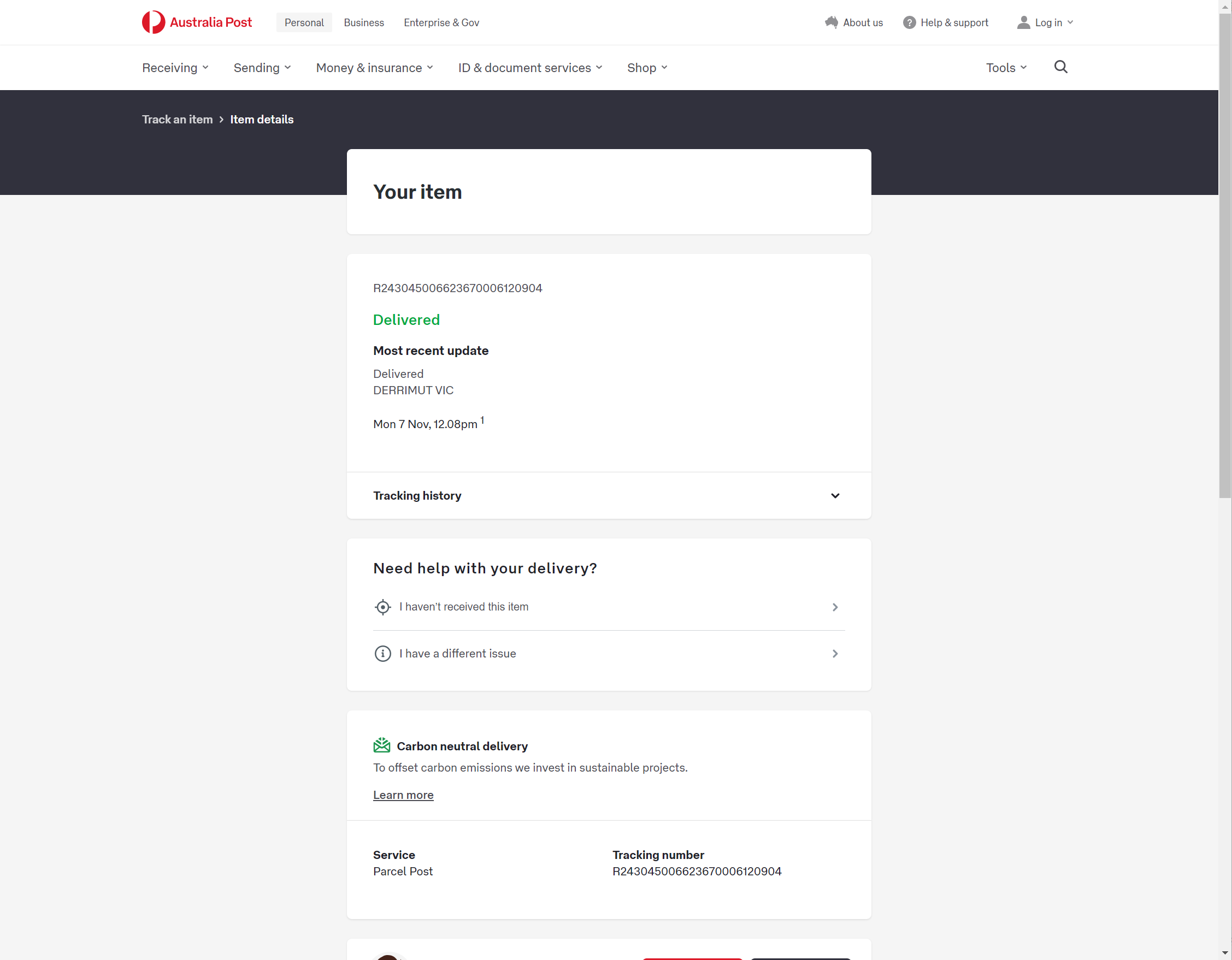Switch to Enterprise & Gov tab
The width and height of the screenshot is (1232, 960).
click(x=441, y=22)
